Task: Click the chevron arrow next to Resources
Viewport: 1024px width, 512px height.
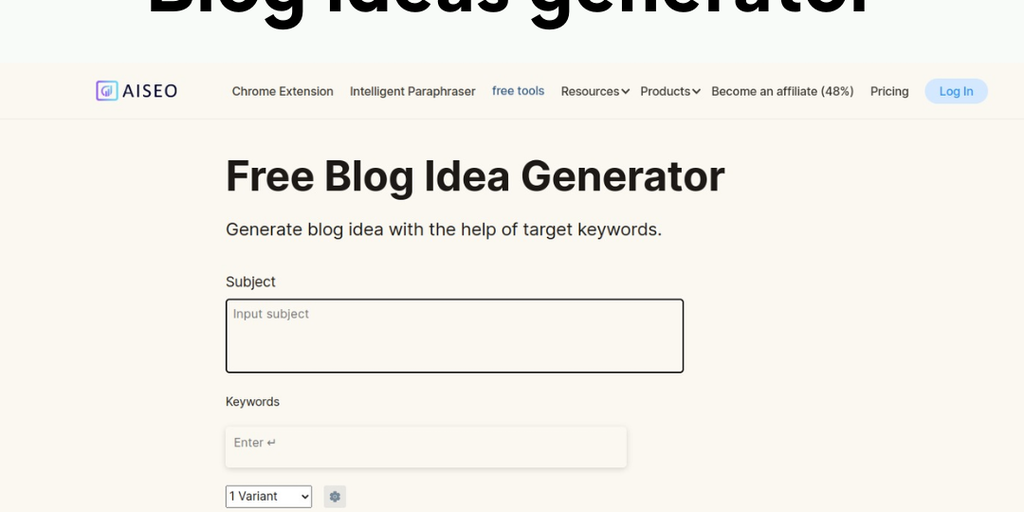Action: coord(626,92)
